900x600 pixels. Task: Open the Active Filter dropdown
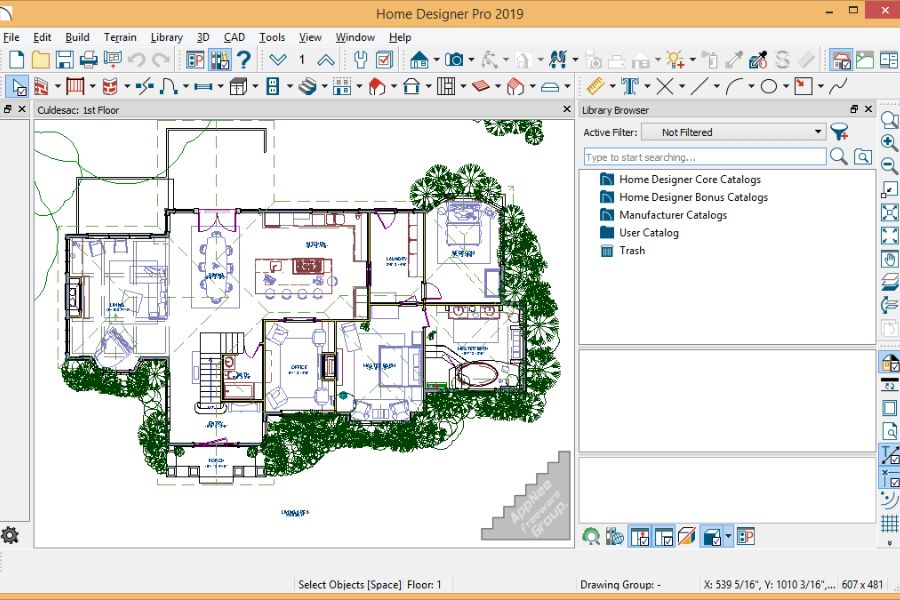734,132
